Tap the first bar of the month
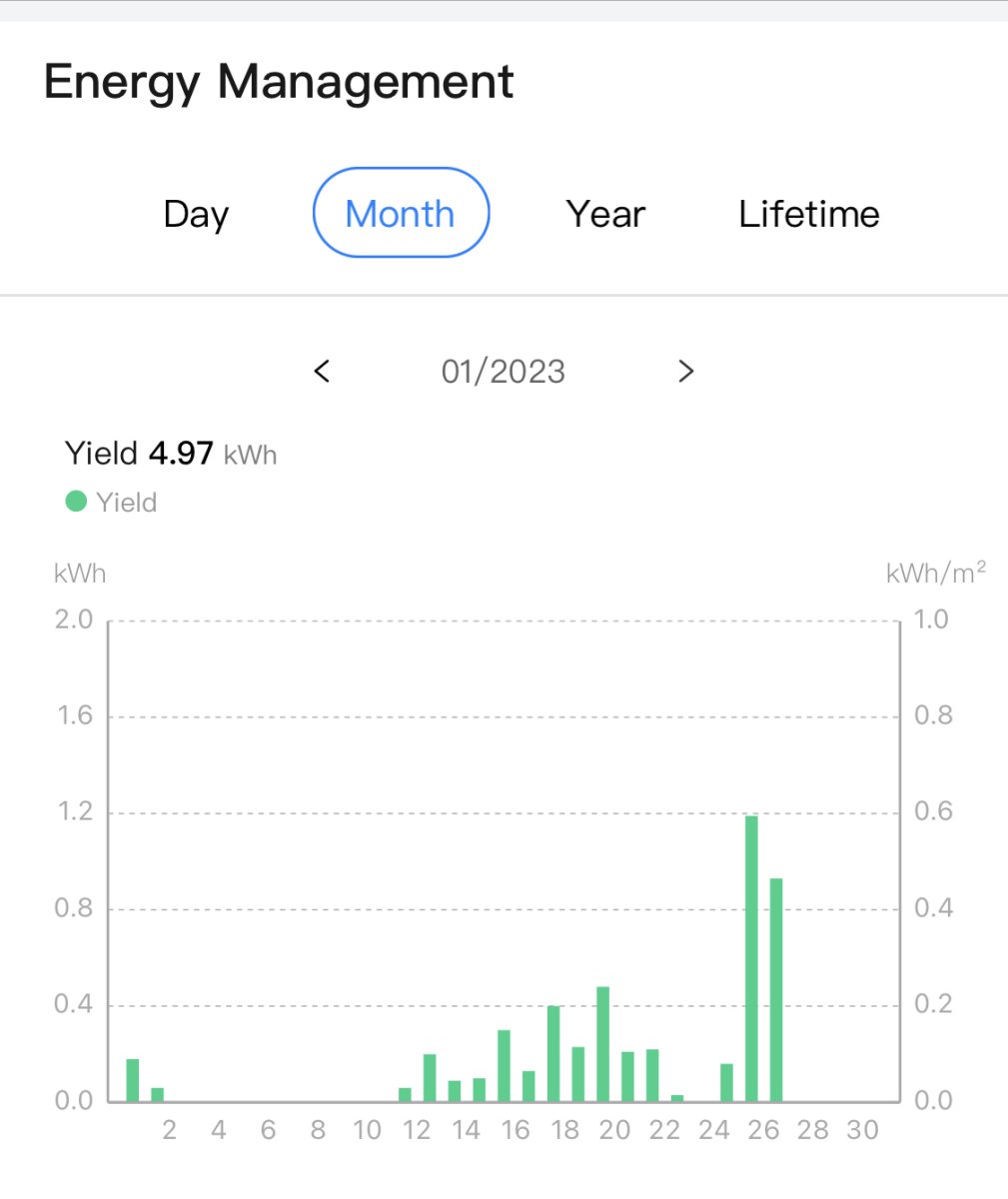Viewport: 1008px width, 1199px height. click(133, 1080)
